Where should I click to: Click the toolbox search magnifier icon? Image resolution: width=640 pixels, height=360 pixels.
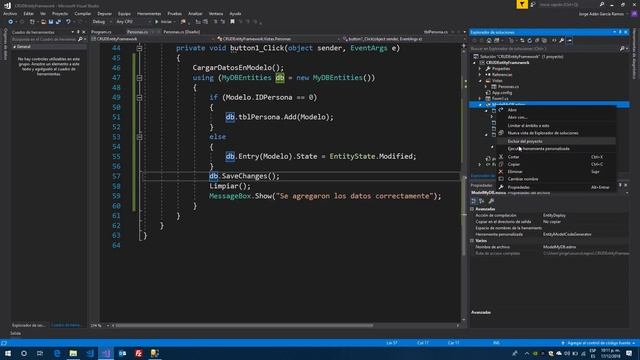80,39
